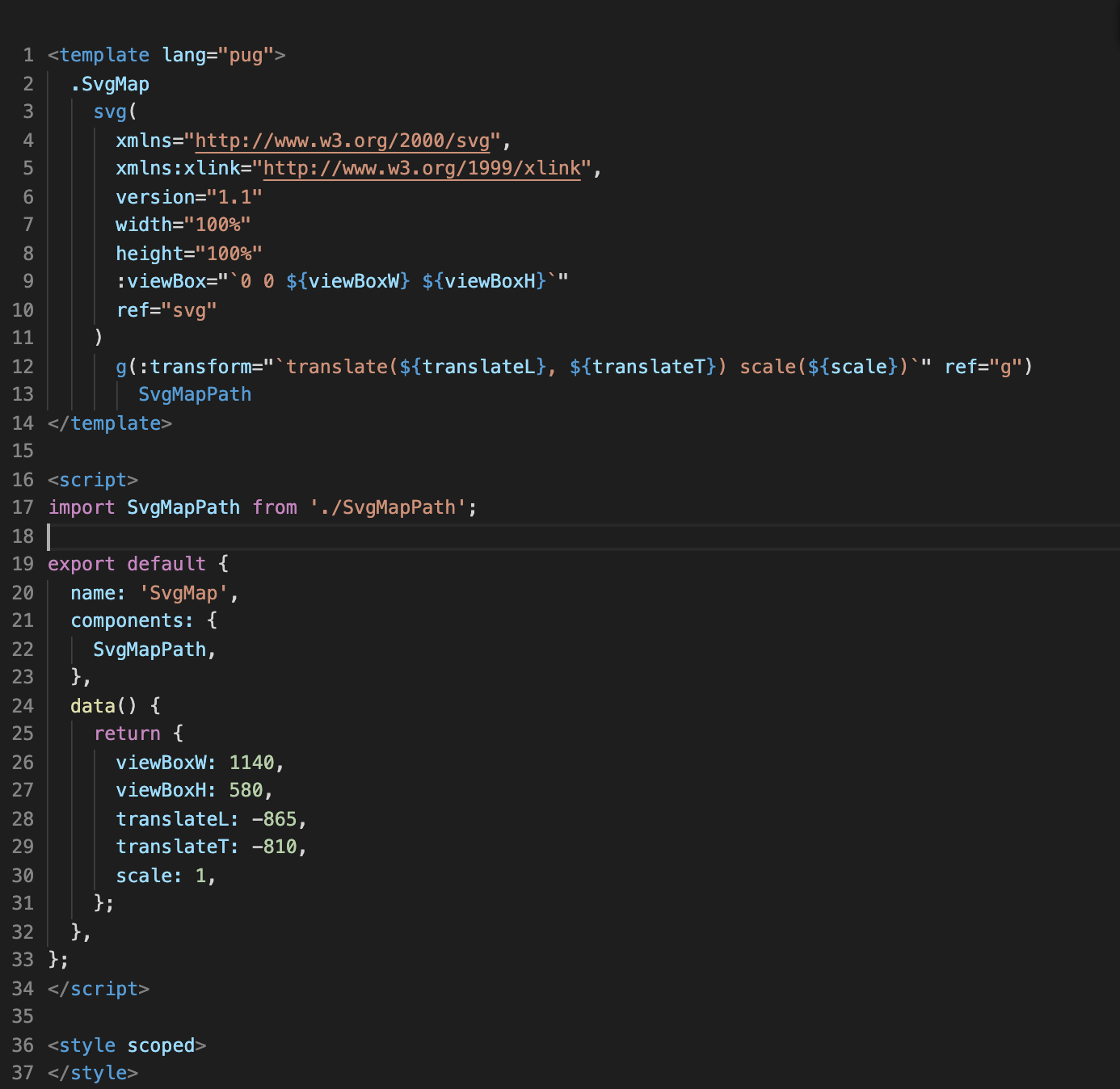Viewport: 1120px width, 1089px height.
Task: Click the ref="svg" attribute
Action: click(166, 310)
